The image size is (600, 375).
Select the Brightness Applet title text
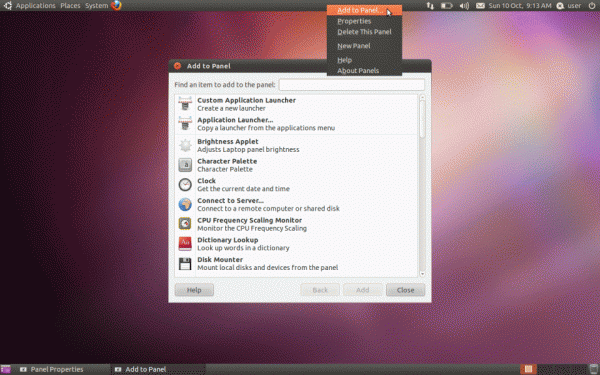(x=228, y=142)
